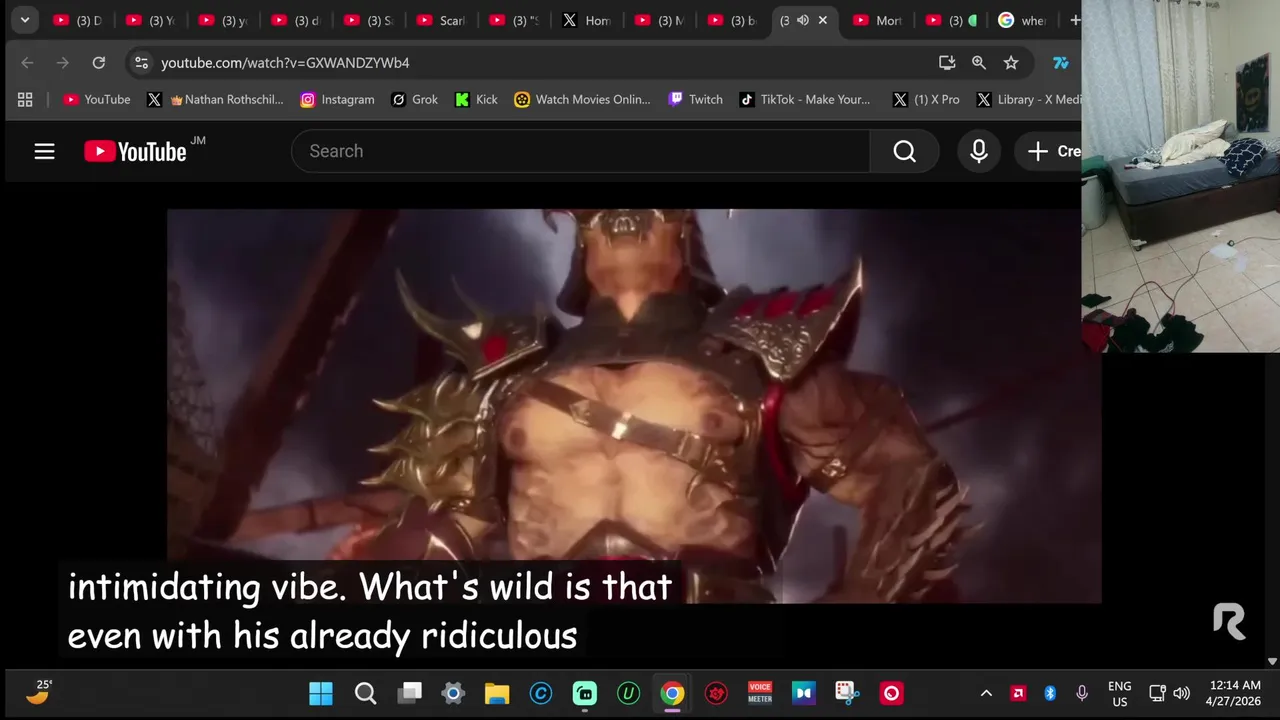The height and width of the screenshot is (720, 1280).
Task: Open Voicemeeter from the taskbar
Action: [760, 693]
